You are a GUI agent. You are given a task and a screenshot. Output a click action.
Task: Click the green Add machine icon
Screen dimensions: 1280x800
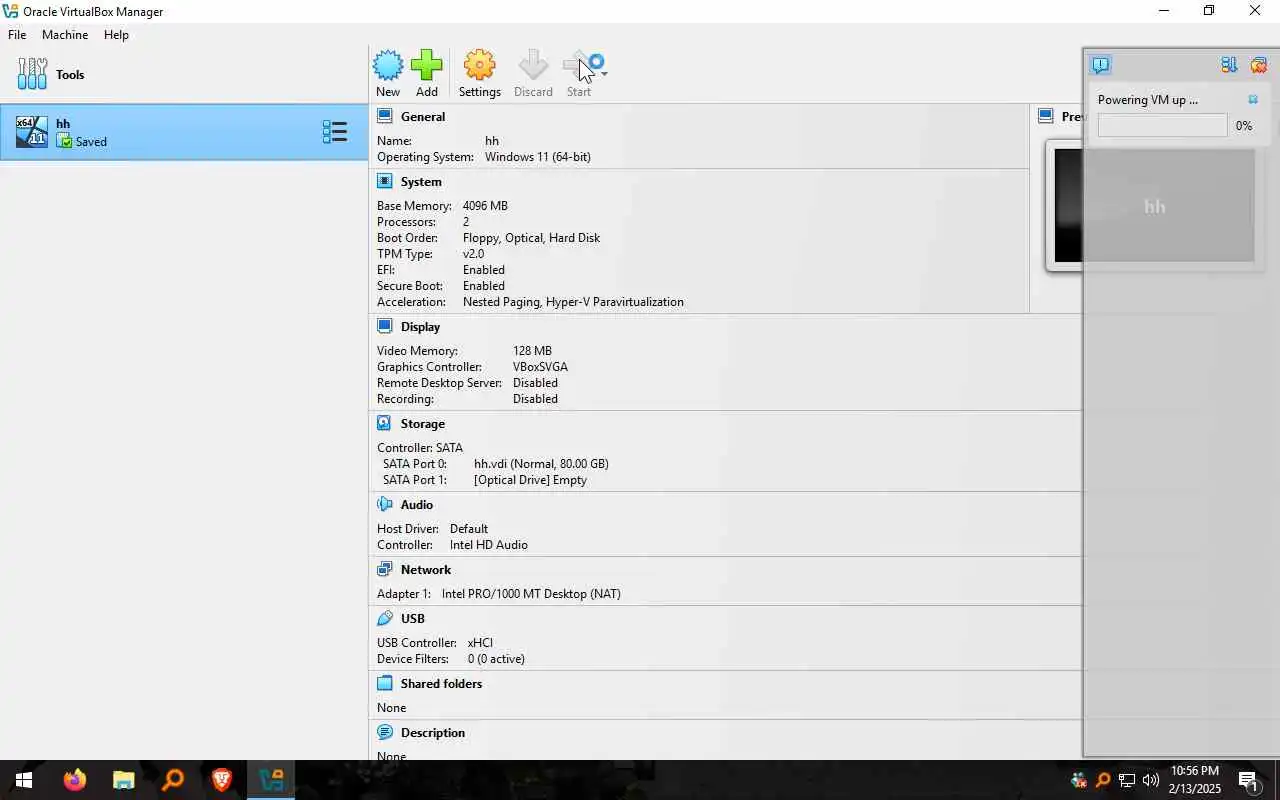(x=427, y=66)
